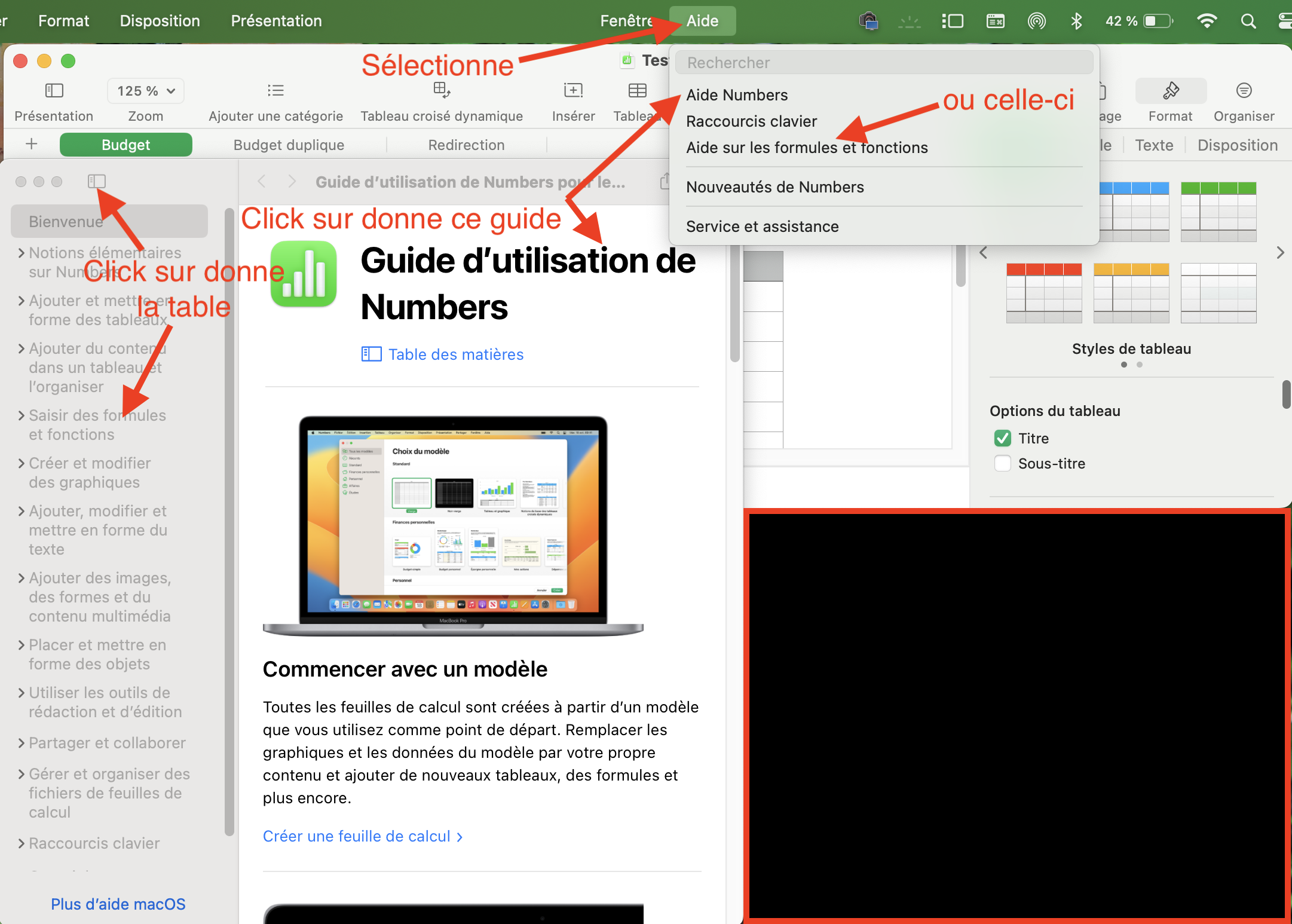
Task: Switch to Budget duplique sheet tab
Action: pos(289,145)
